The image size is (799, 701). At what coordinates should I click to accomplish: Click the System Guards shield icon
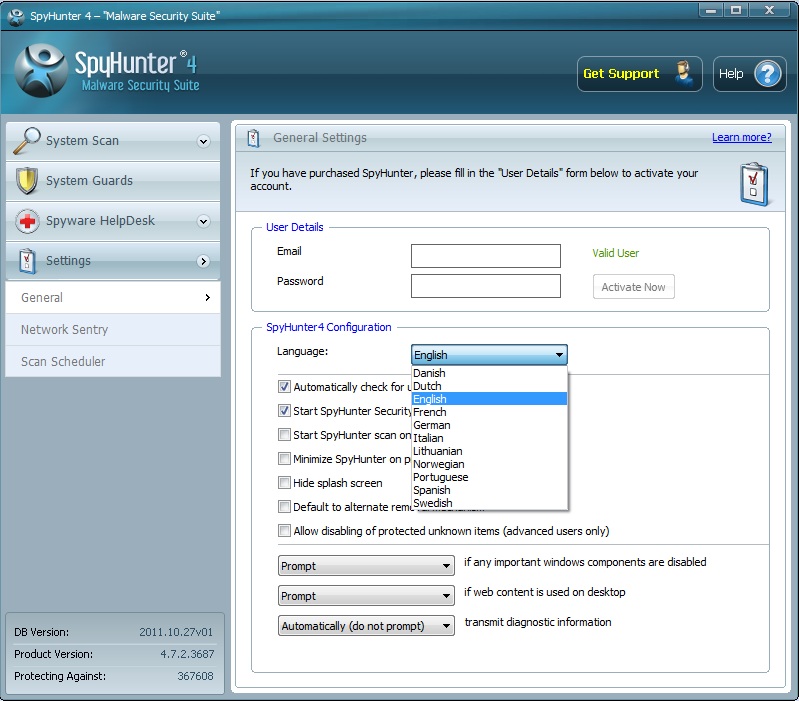tap(27, 181)
